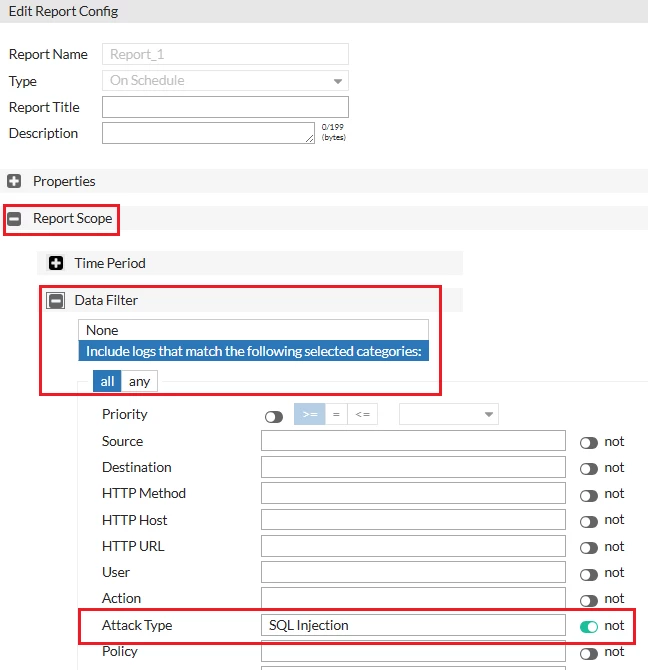The height and width of the screenshot is (670, 648).
Task: Disable 'not' for the Attack Type filter
Action: tap(589, 627)
